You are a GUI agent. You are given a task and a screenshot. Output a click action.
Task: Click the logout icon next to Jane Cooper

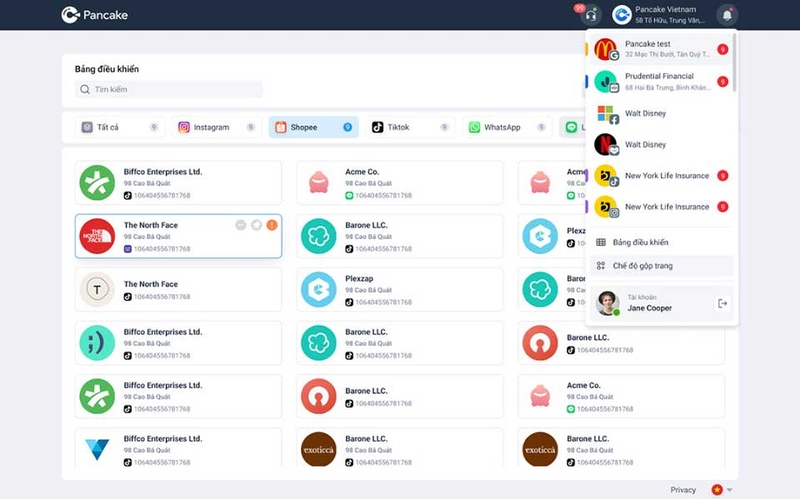click(x=722, y=304)
